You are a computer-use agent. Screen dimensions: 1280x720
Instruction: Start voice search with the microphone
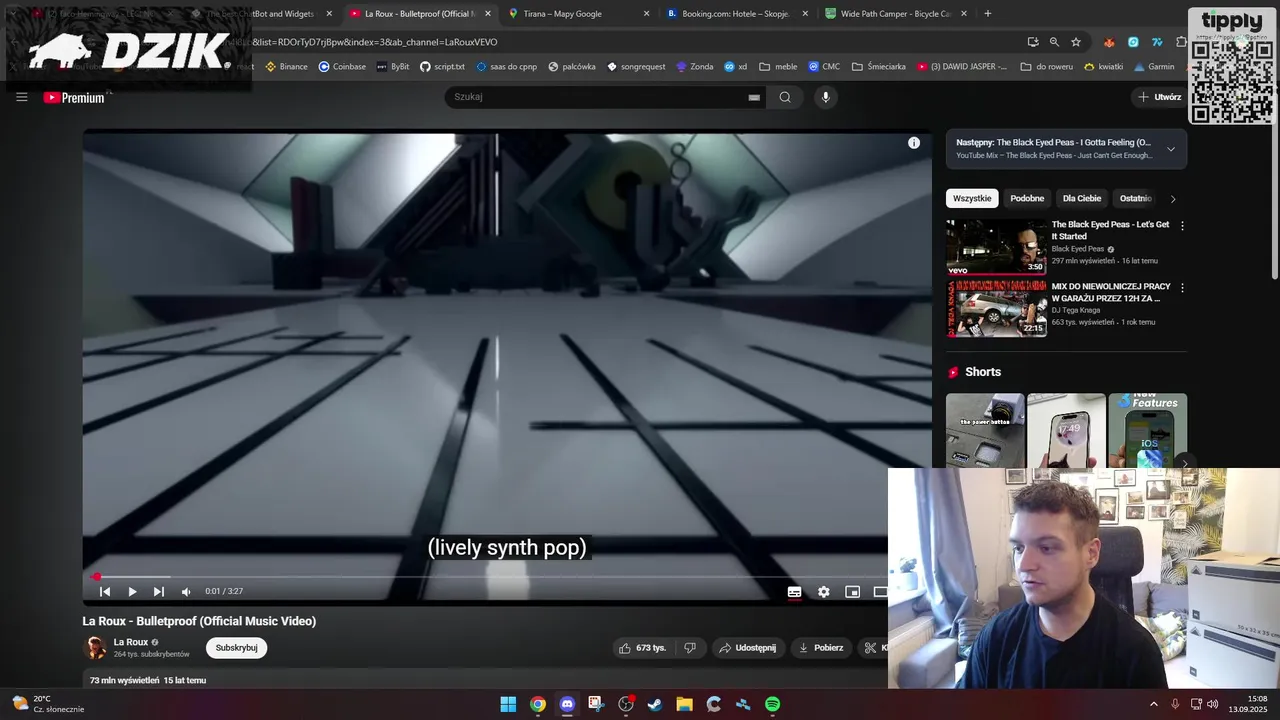[x=825, y=97]
